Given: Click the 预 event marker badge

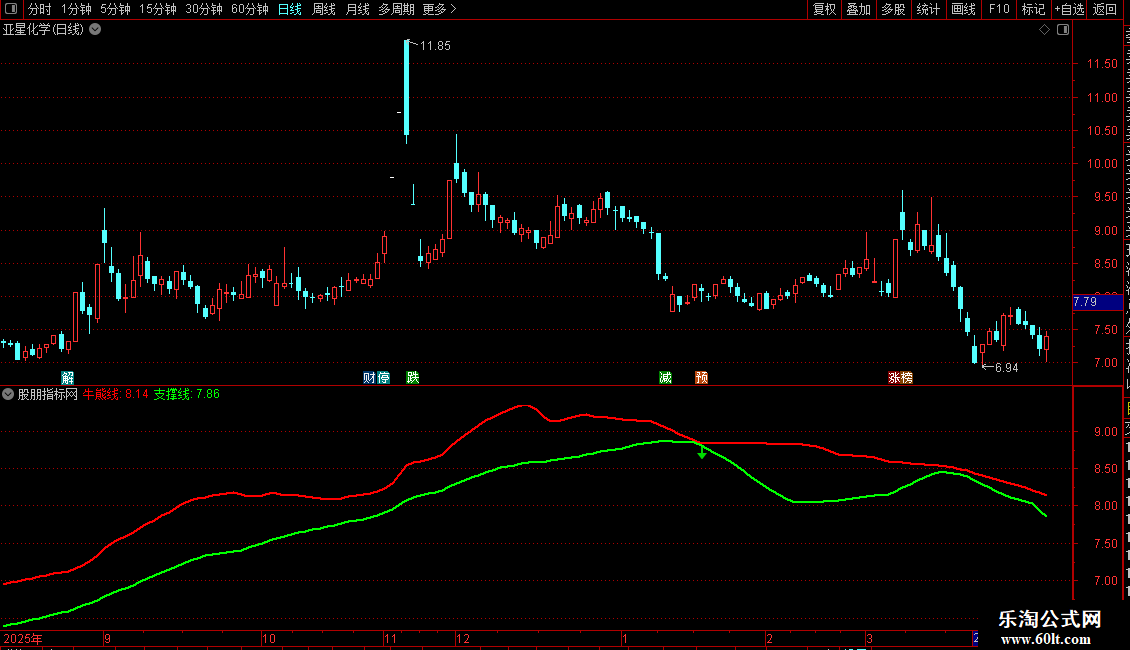Looking at the screenshot, I should (701, 378).
